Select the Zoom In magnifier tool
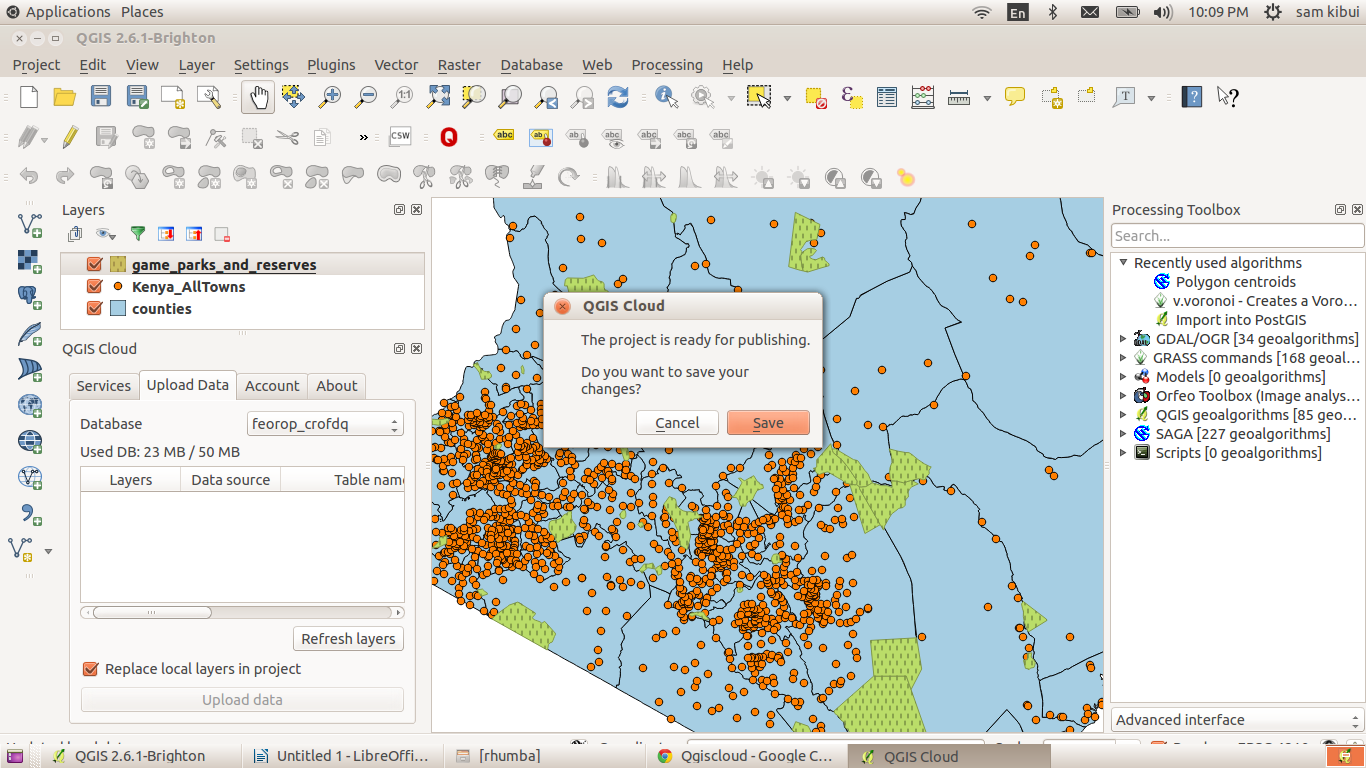This screenshot has width=1366, height=768. click(330, 97)
